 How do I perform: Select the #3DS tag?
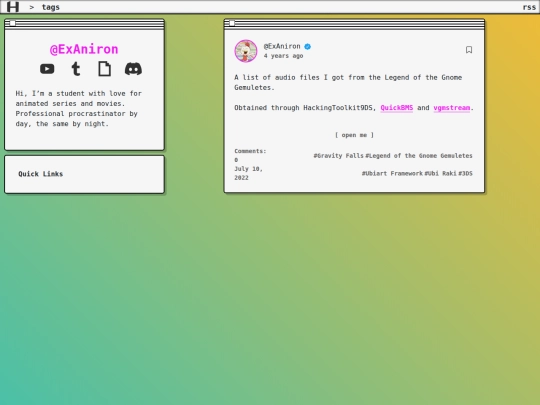coord(465,173)
